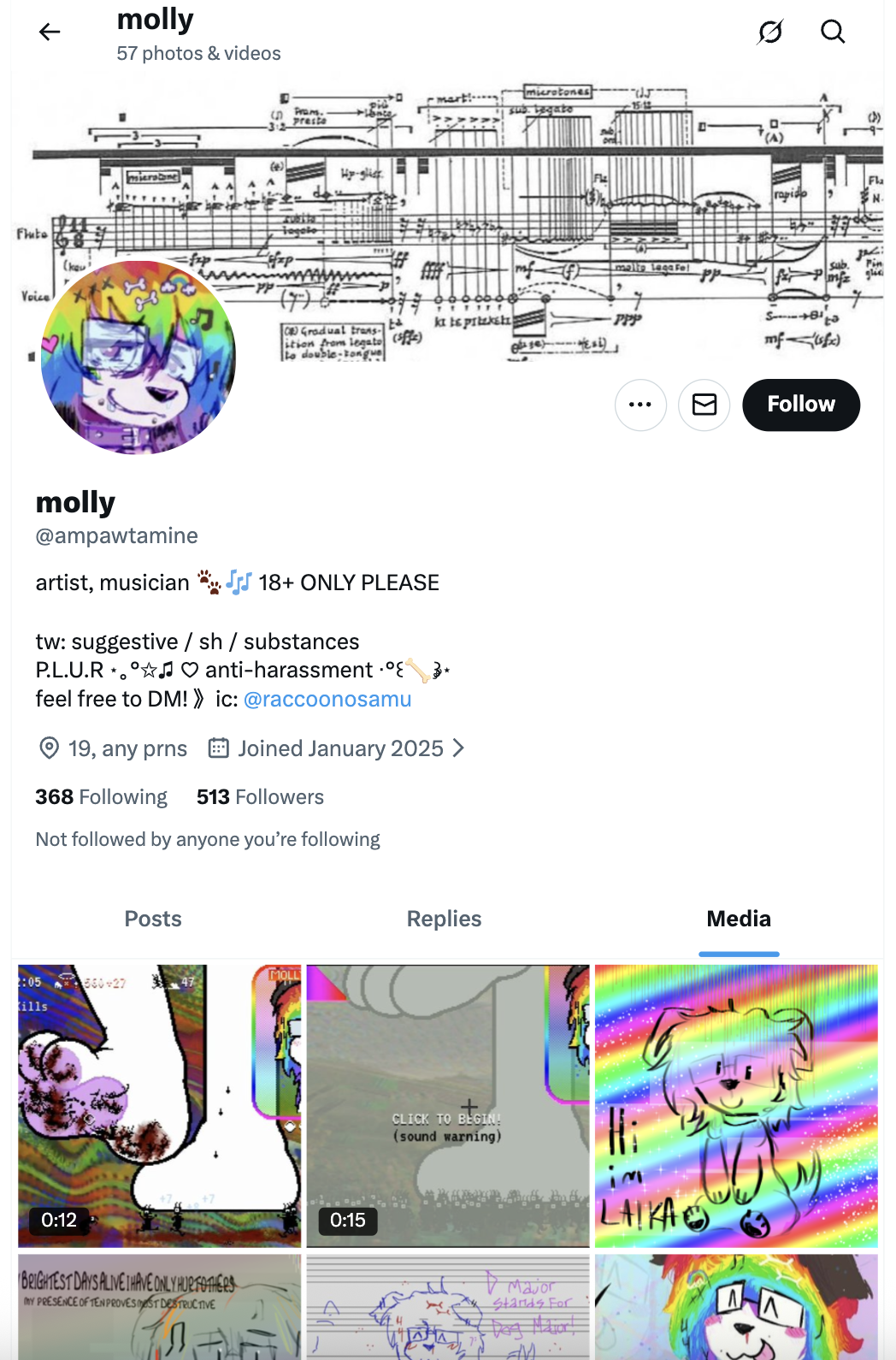Play the 0:12 video thumbnail
The height and width of the screenshot is (1360, 896).
(160, 1106)
